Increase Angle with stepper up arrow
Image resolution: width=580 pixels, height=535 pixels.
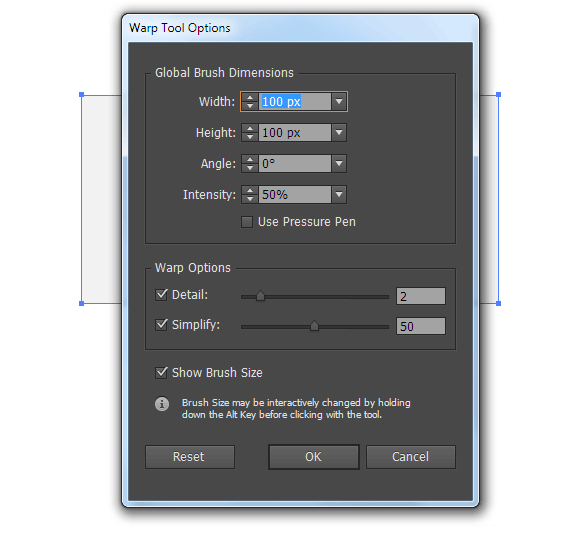pyautogui.click(x=250, y=159)
